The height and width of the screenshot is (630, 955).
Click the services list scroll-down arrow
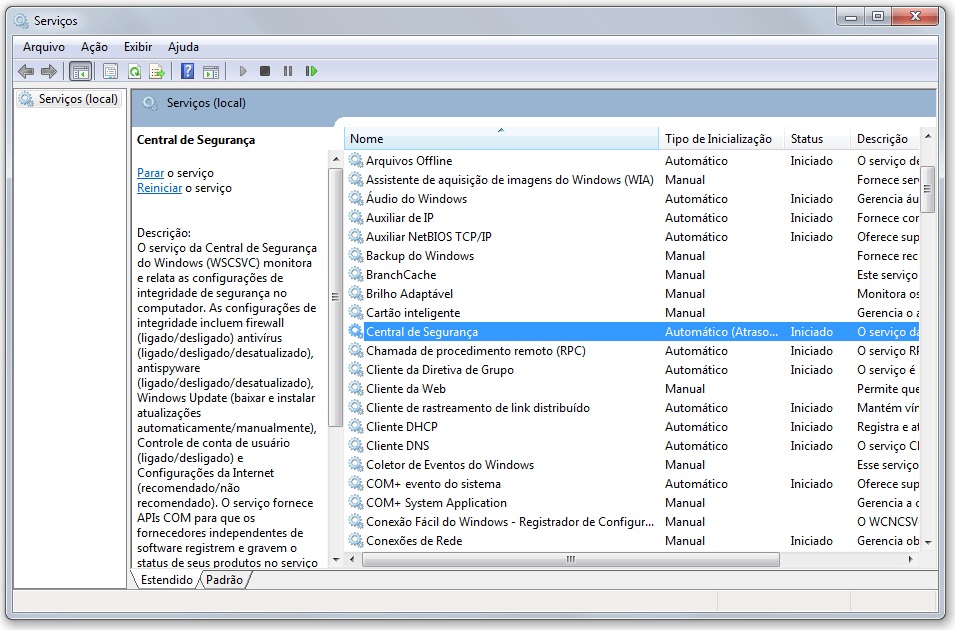[928, 542]
